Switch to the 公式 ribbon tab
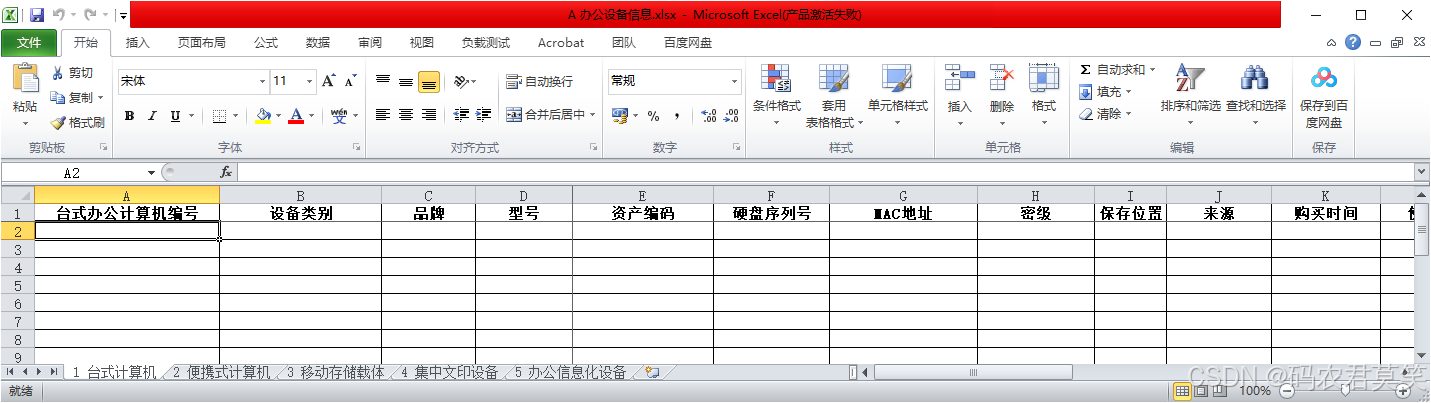Viewport: 1431px width, 403px height. pyautogui.click(x=266, y=43)
